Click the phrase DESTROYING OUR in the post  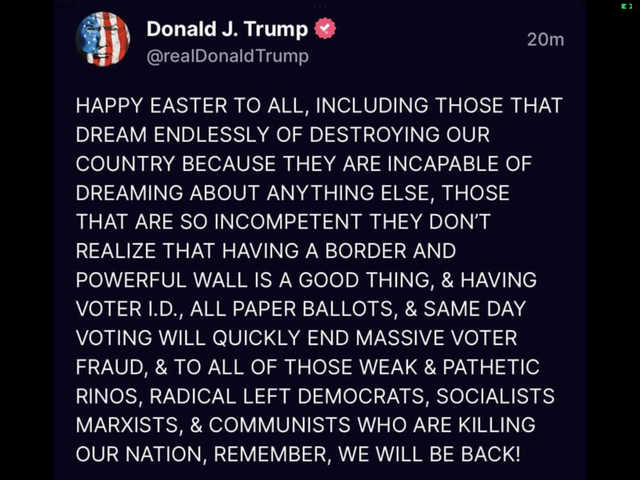[x=400, y=135]
